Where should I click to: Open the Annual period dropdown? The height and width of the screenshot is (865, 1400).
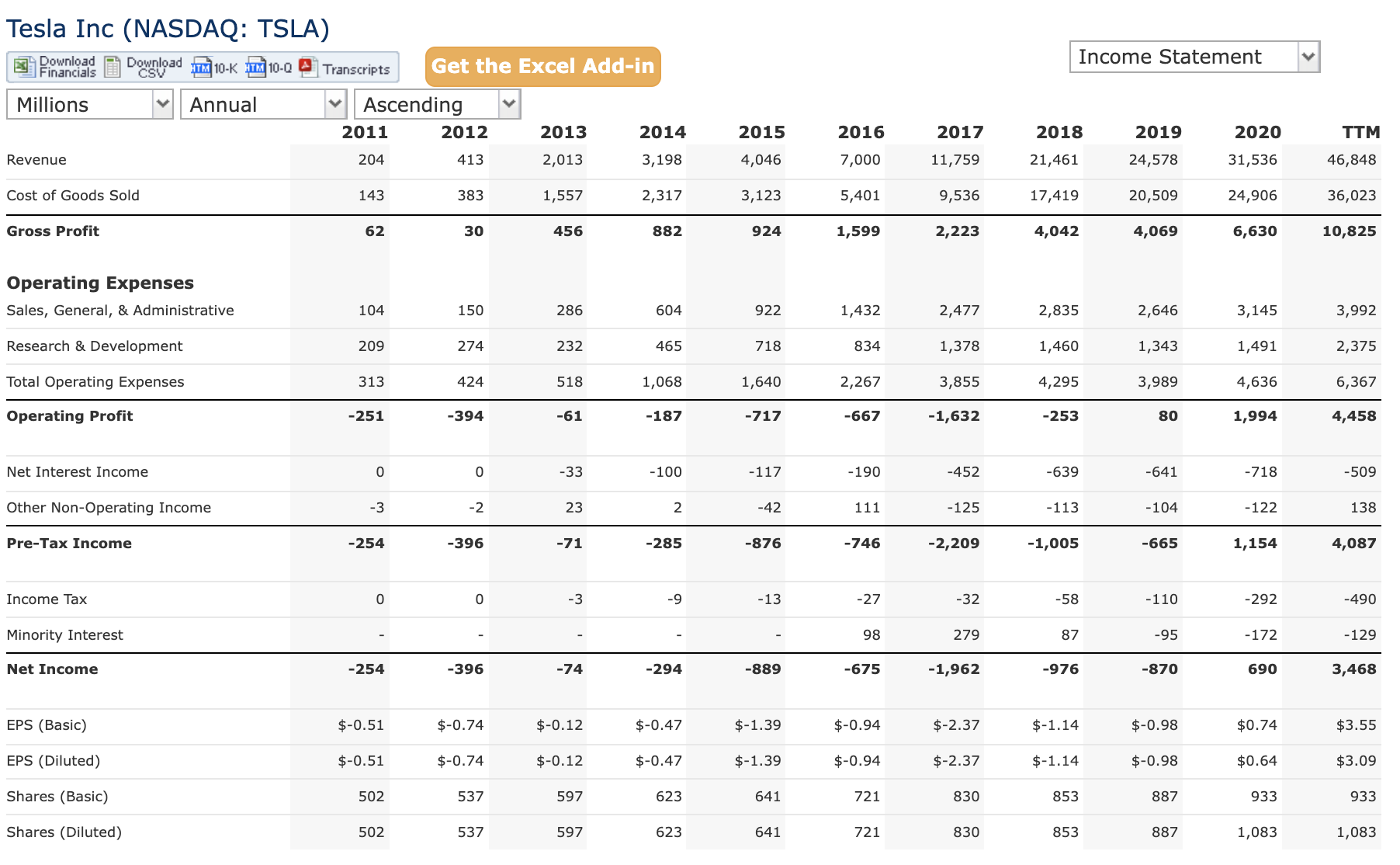tap(263, 104)
